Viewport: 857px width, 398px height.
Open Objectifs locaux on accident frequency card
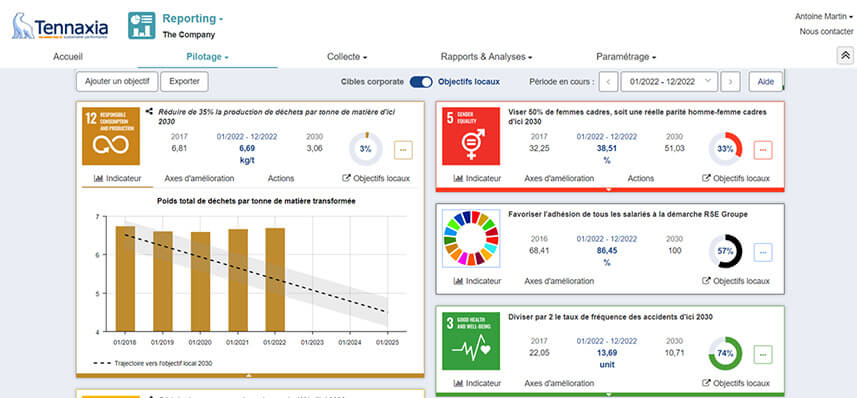736,383
